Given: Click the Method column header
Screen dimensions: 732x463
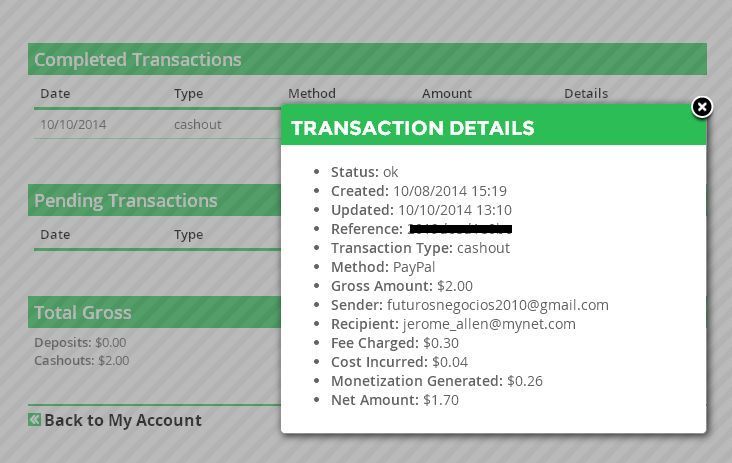Looking at the screenshot, I should tap(312, 93).
